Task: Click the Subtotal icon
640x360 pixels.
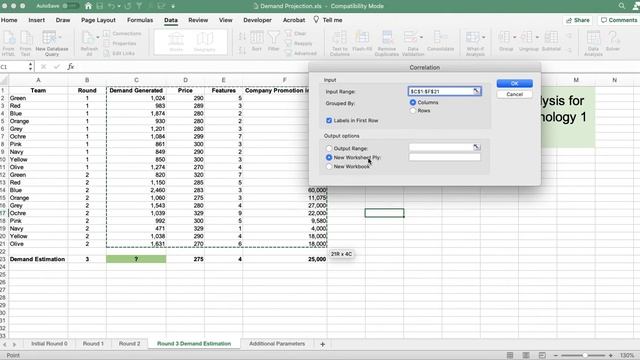Action: (551, 41)
